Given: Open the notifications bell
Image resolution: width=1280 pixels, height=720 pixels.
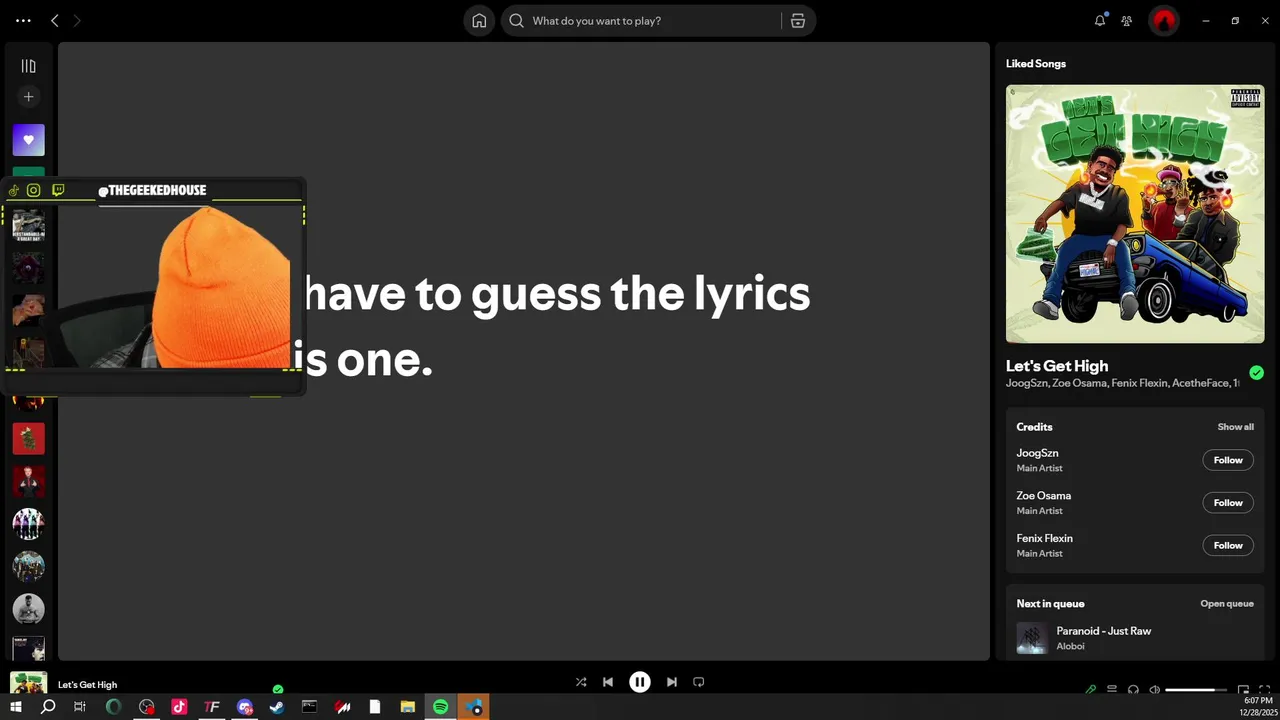Looking at the screenshot, I should click(x=1100, y=20).
